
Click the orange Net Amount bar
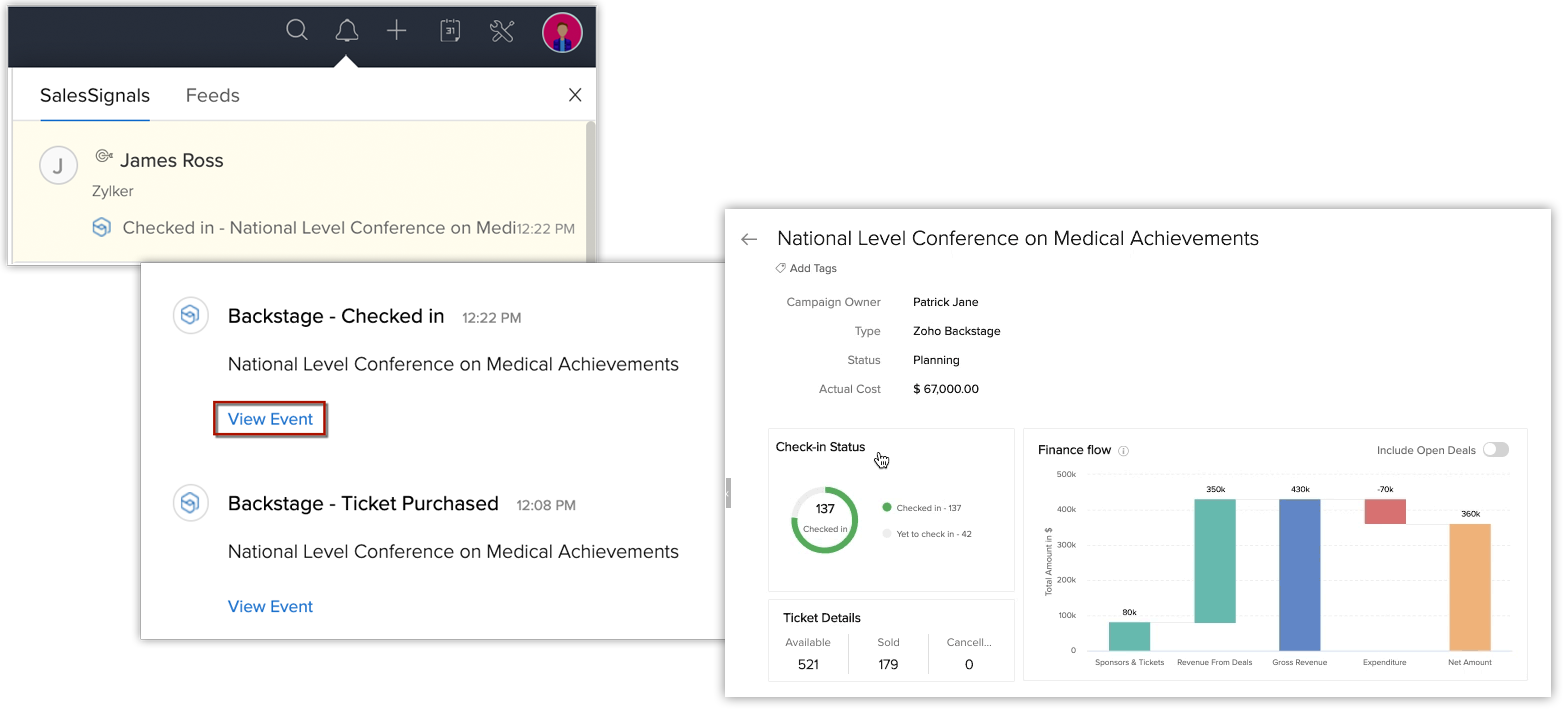1470,588
